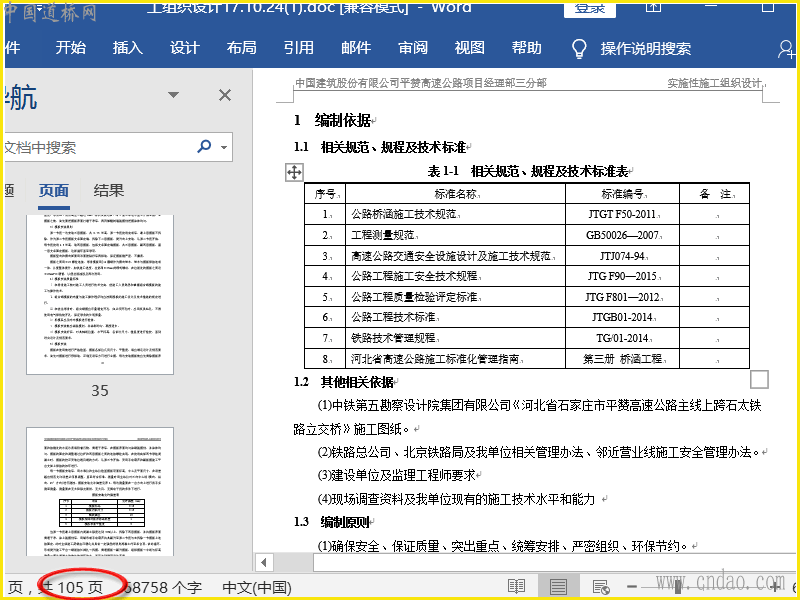
Task: Click the zoom out minus button
Action: tap(632, 587)
